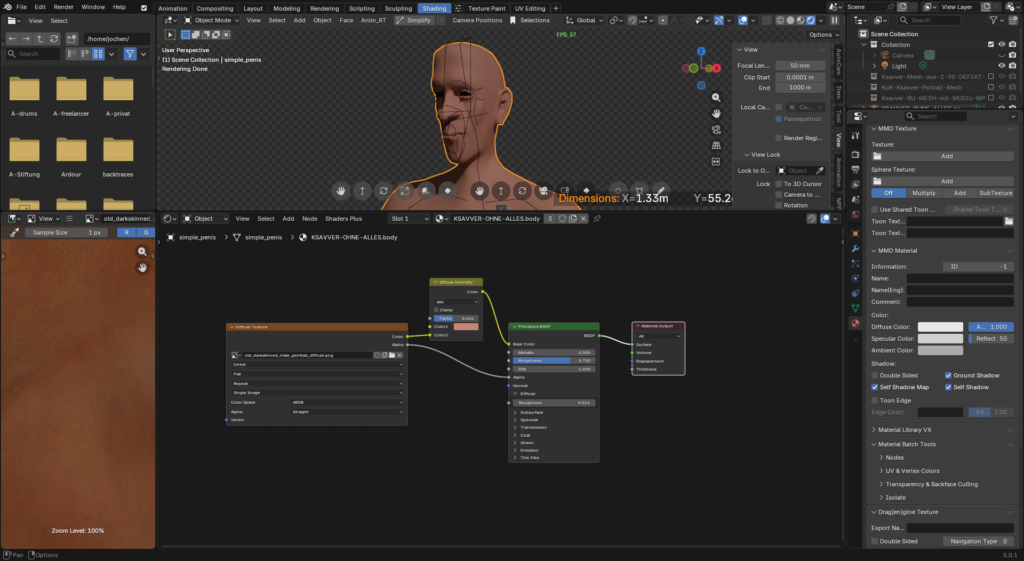Open the Object properties tab
This screenshot has height=561, width=1024.
tap(856, 234)
